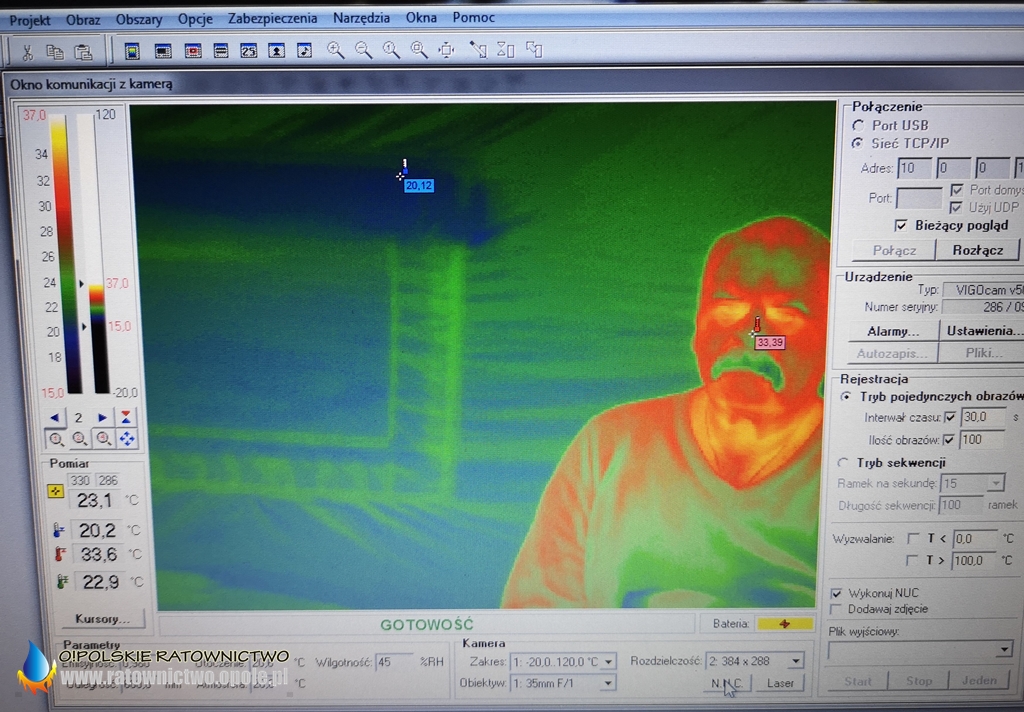Click the Cut scissors icon in toolbar

point(28,52)
